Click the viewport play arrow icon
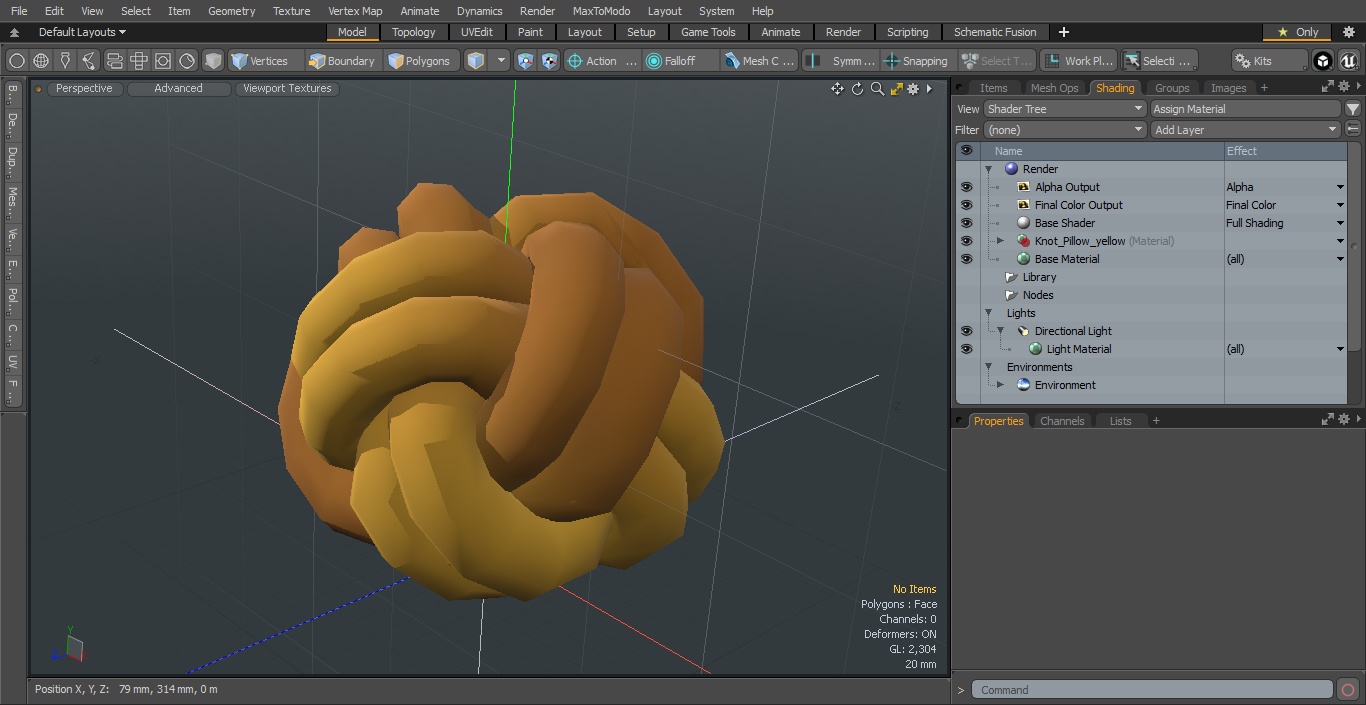This screenshot has height=705, width=1366. tap(929, 89)
